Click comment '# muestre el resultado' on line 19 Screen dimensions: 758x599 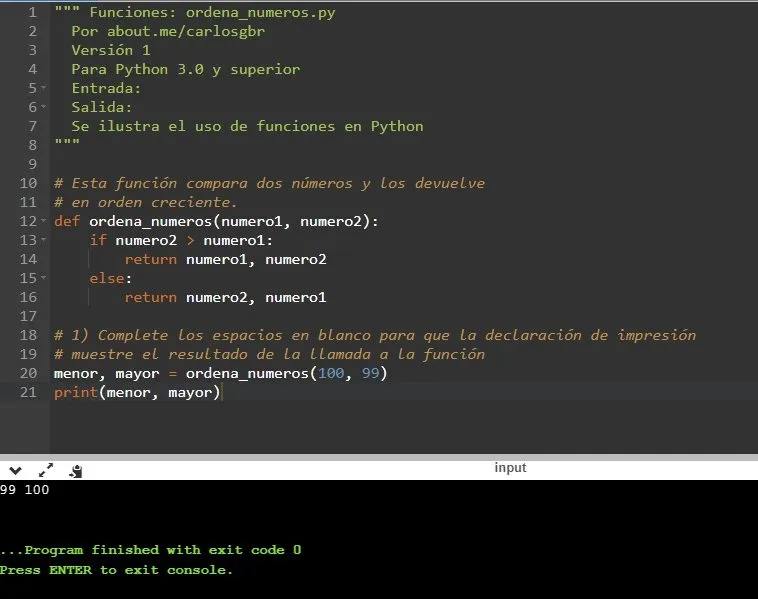point(269,354)
